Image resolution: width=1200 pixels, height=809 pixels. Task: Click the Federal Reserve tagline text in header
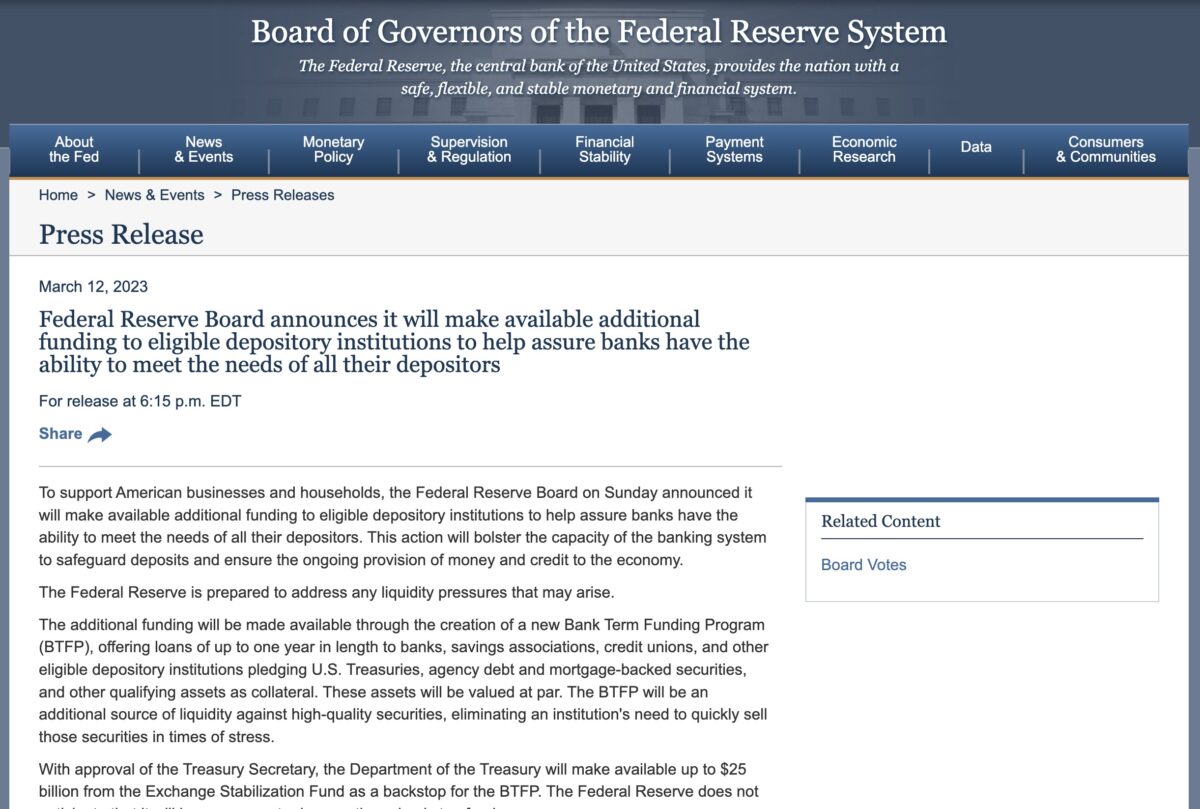click(599, 77)
